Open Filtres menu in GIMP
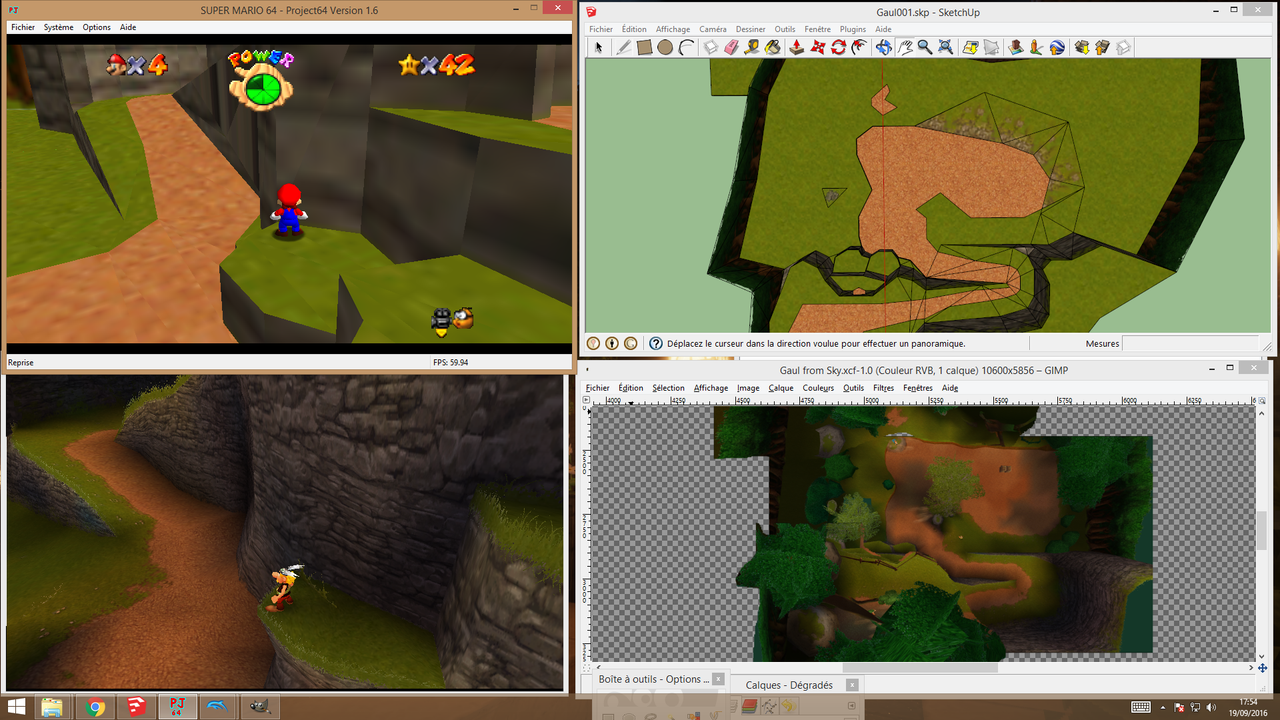This screenshot has height=720, width=1280. (x=884, y=388)
